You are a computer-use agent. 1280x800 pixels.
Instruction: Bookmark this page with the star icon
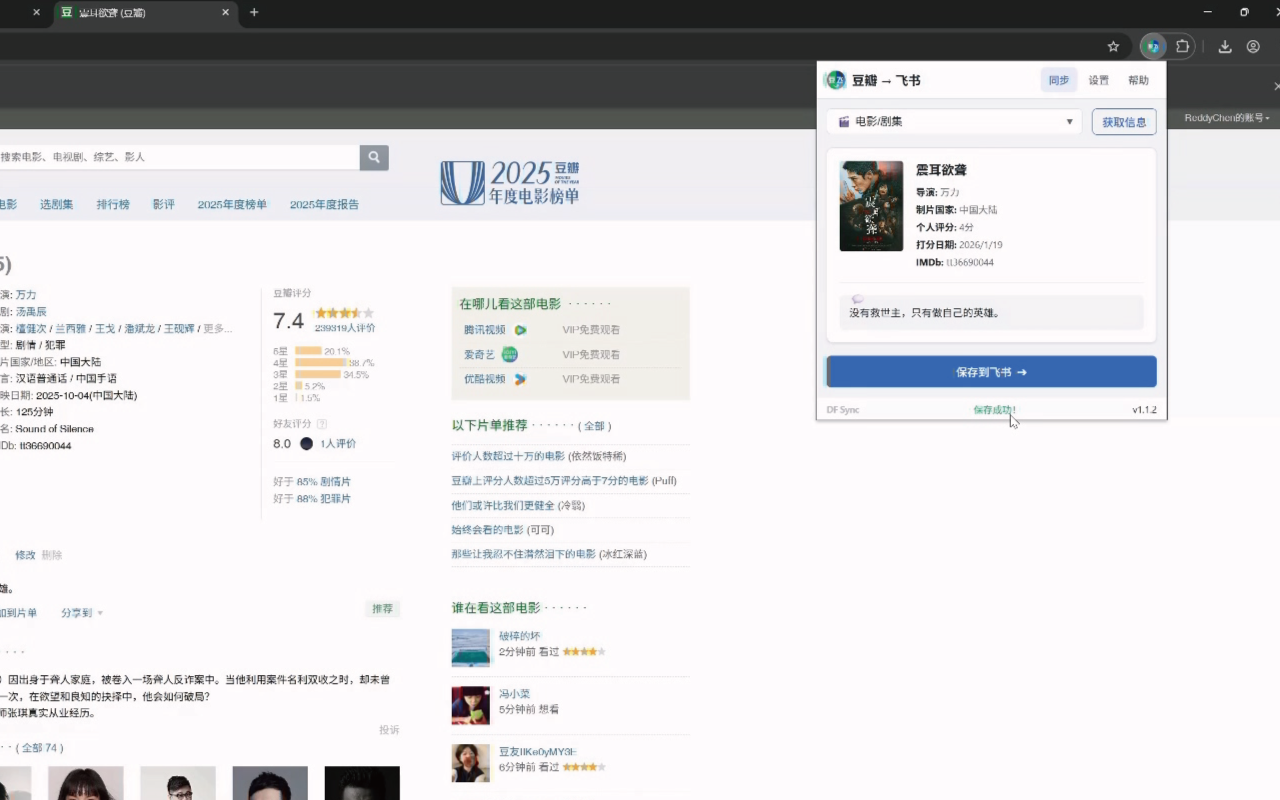pyautogui.click(x=1113, y=46)
